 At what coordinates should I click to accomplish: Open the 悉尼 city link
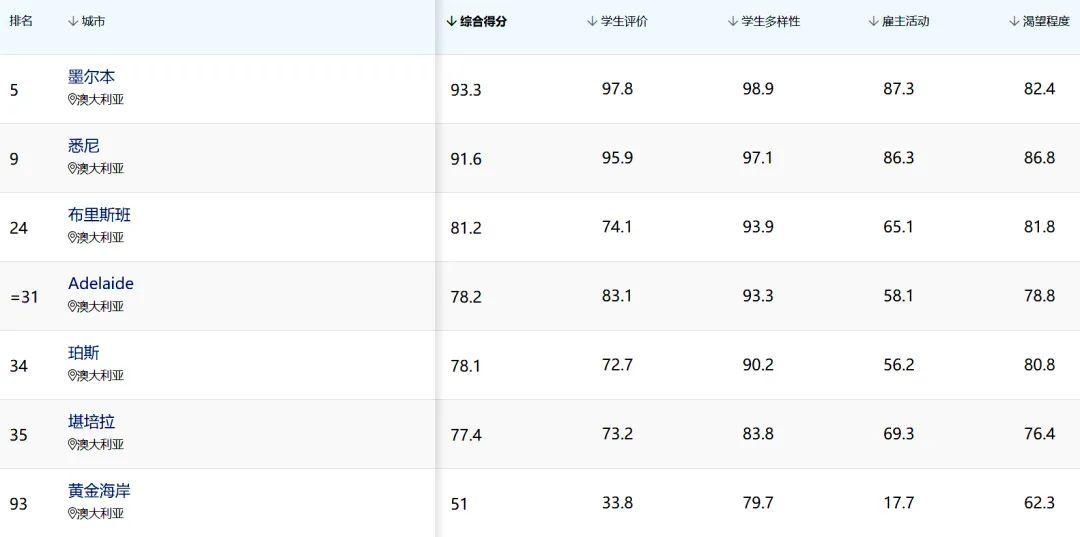coord(84,146)
